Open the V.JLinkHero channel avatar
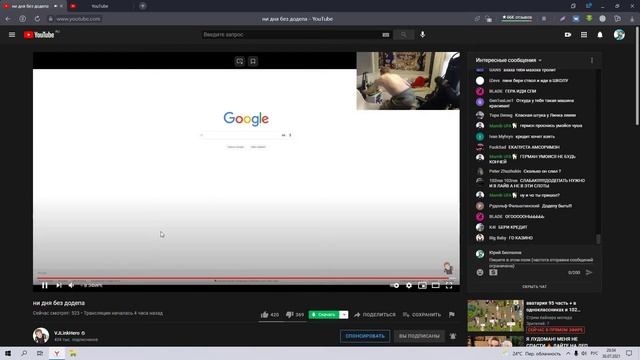The height and width of the screenshot is (360, 640). click(x=41, y=336)
